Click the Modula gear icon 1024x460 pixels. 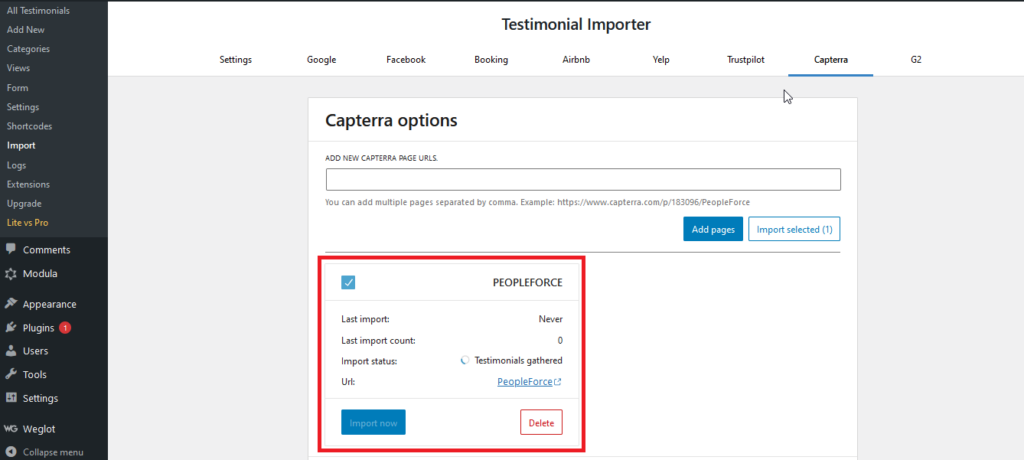pos(10,274)
